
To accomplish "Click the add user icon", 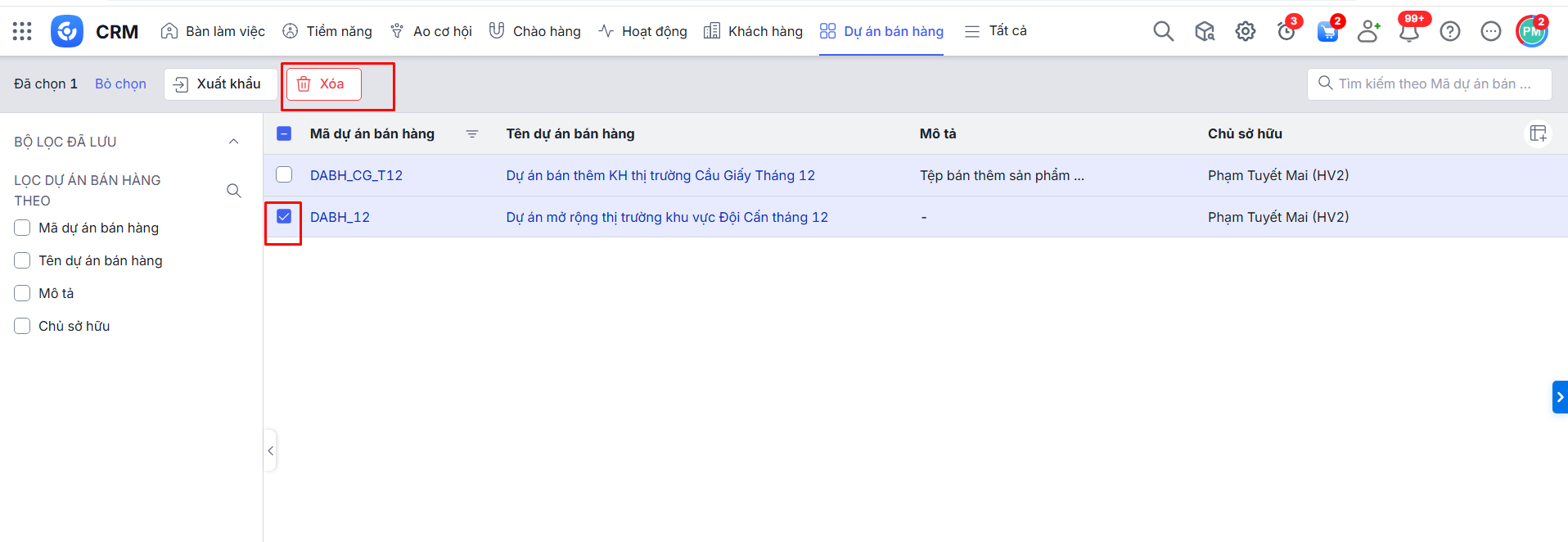I will click(x=1367, y=31).
